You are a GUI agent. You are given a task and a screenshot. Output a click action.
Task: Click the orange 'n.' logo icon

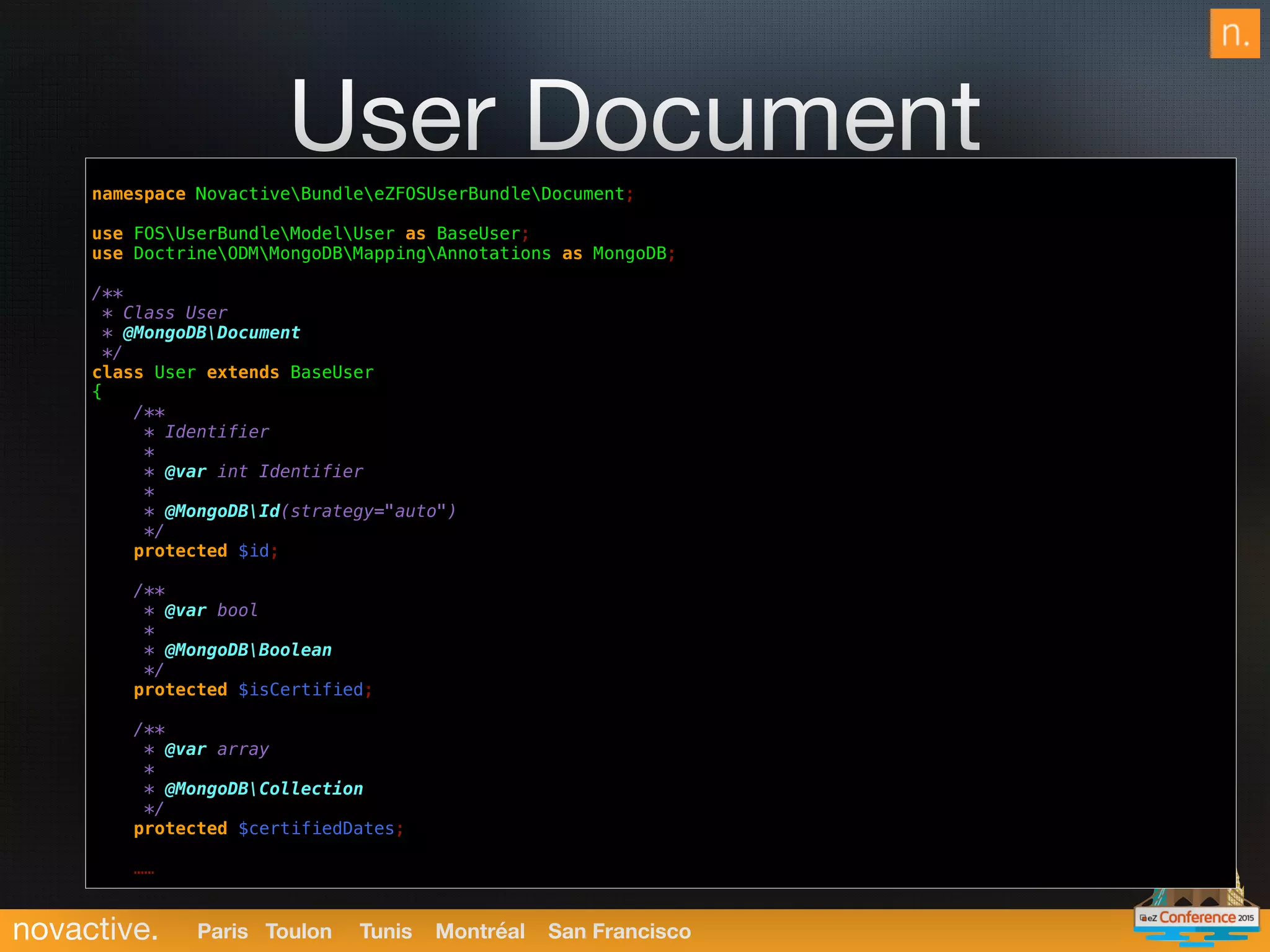point(1234,33)
